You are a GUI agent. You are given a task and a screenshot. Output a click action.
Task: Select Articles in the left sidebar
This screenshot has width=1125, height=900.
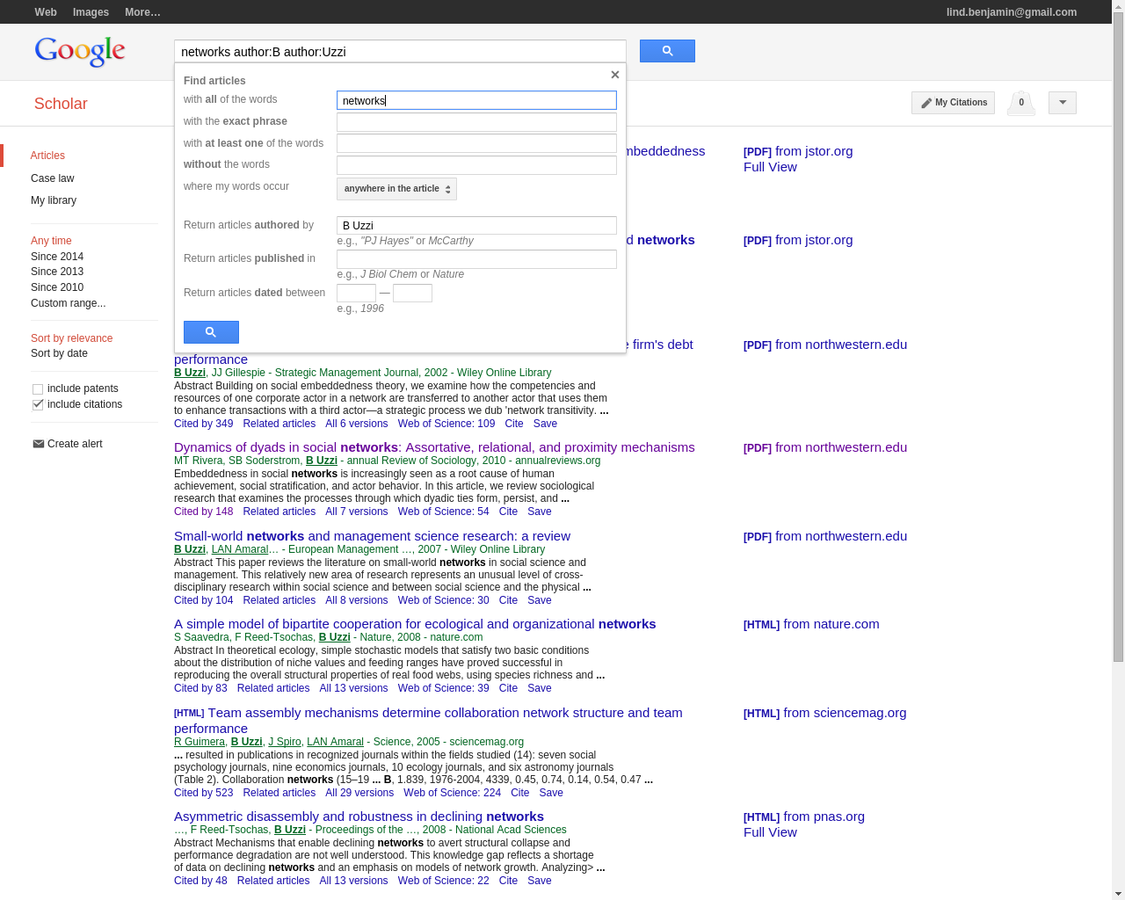[47, 155]
